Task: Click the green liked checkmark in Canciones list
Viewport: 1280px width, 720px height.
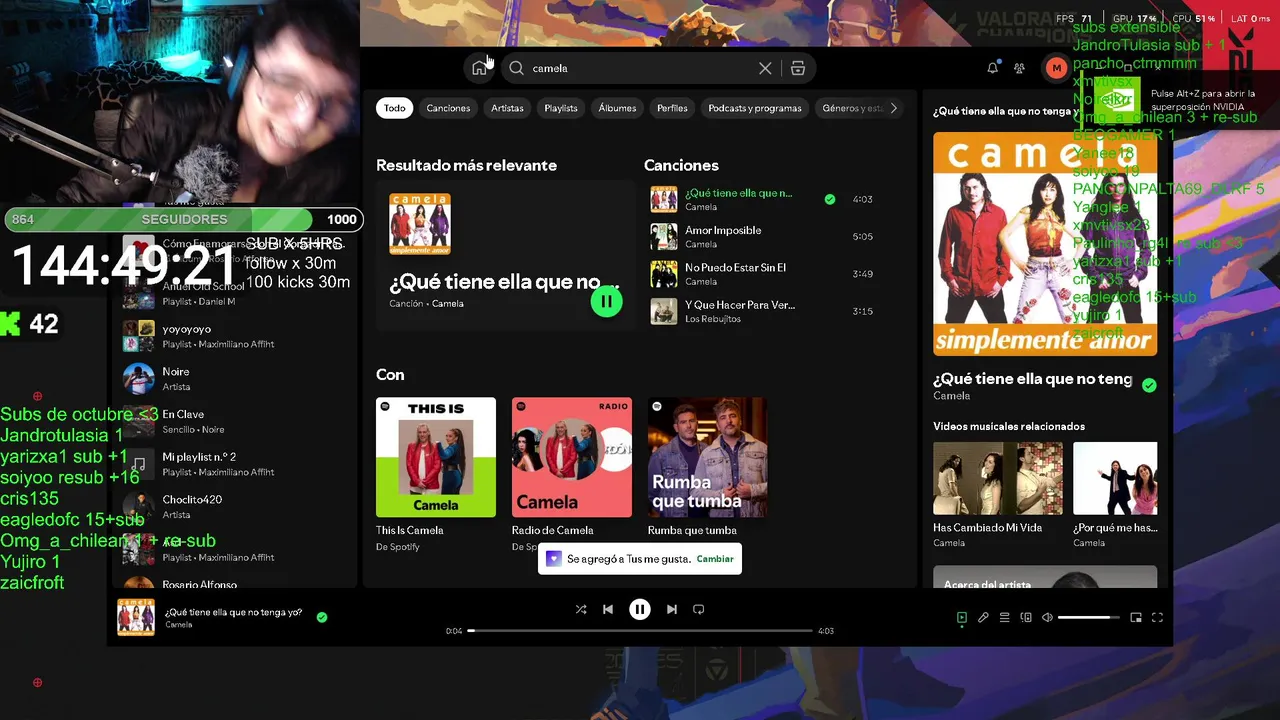Action: coord(829,199)
